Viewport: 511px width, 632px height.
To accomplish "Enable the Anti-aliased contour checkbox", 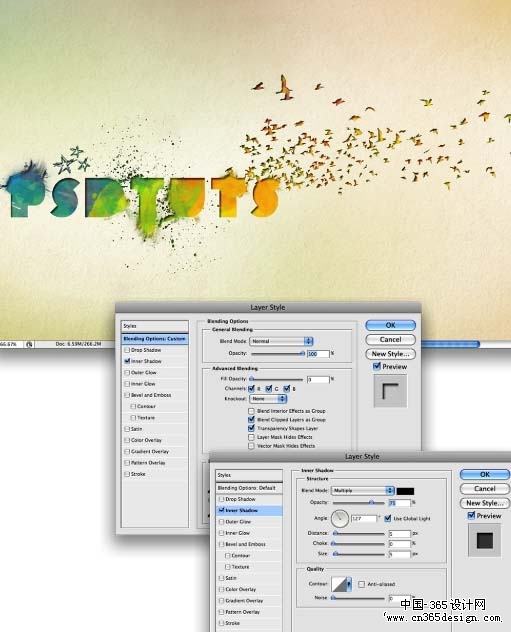I will pos(361,584).
